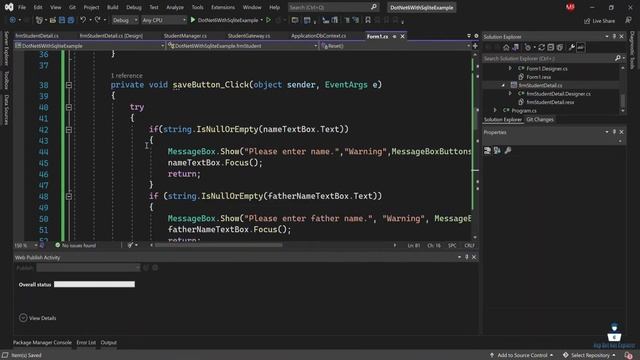Viewport: 640px width, 360px height.
Task: Click search magnifier in title bar
Action: (x=373, y=7)
